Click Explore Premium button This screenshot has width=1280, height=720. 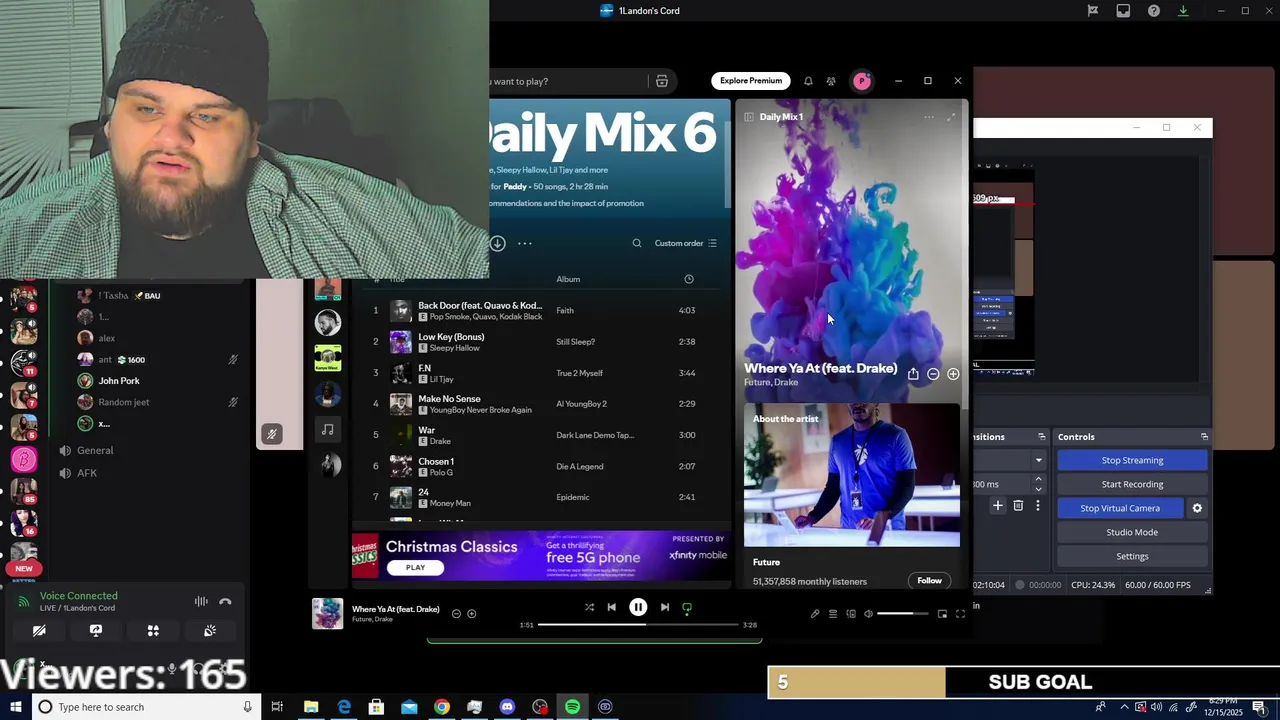pos(751,81)
